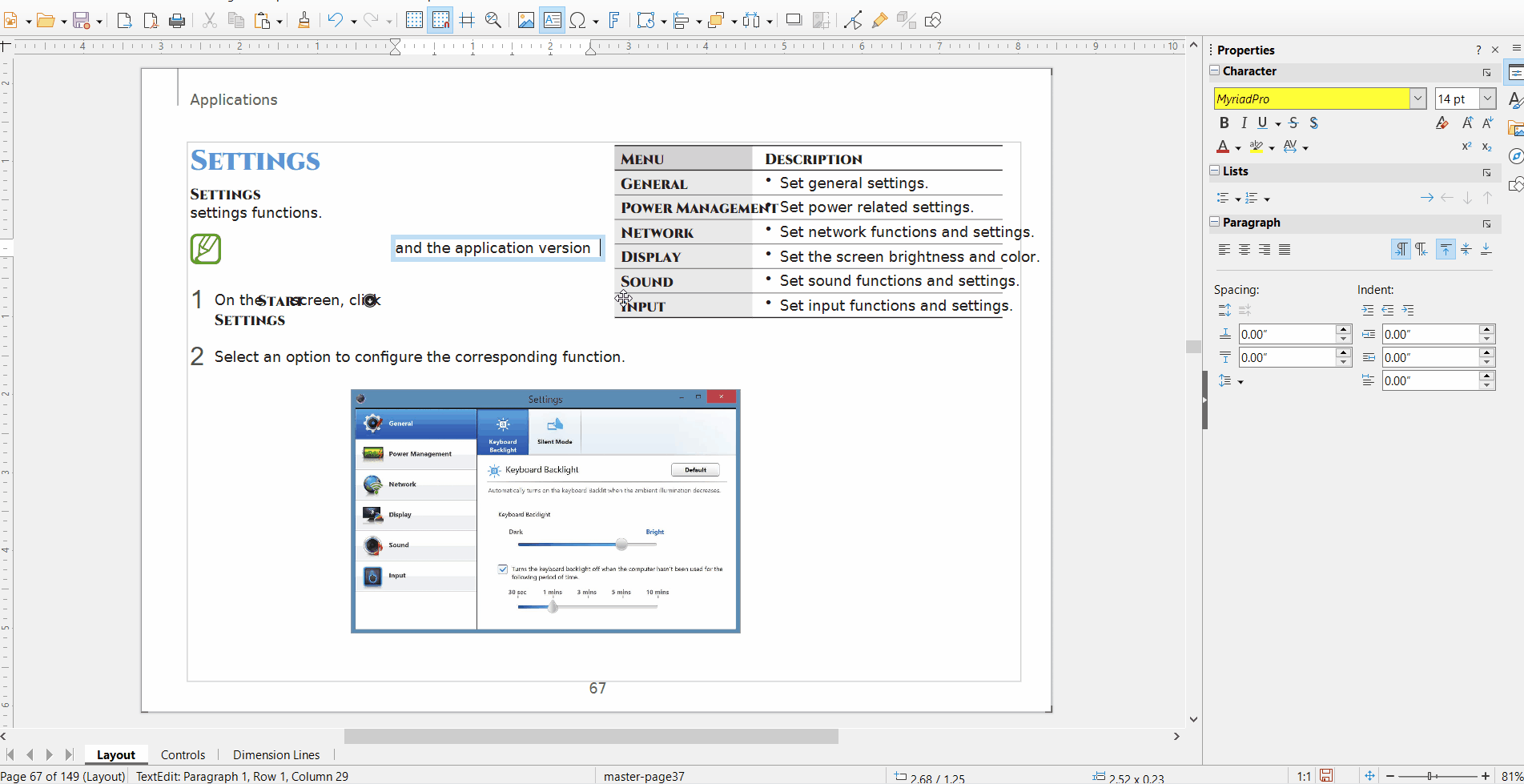1524x784 pixels.
Task: Click the red Font Color swatch
Action: (x=1223, y=147)
